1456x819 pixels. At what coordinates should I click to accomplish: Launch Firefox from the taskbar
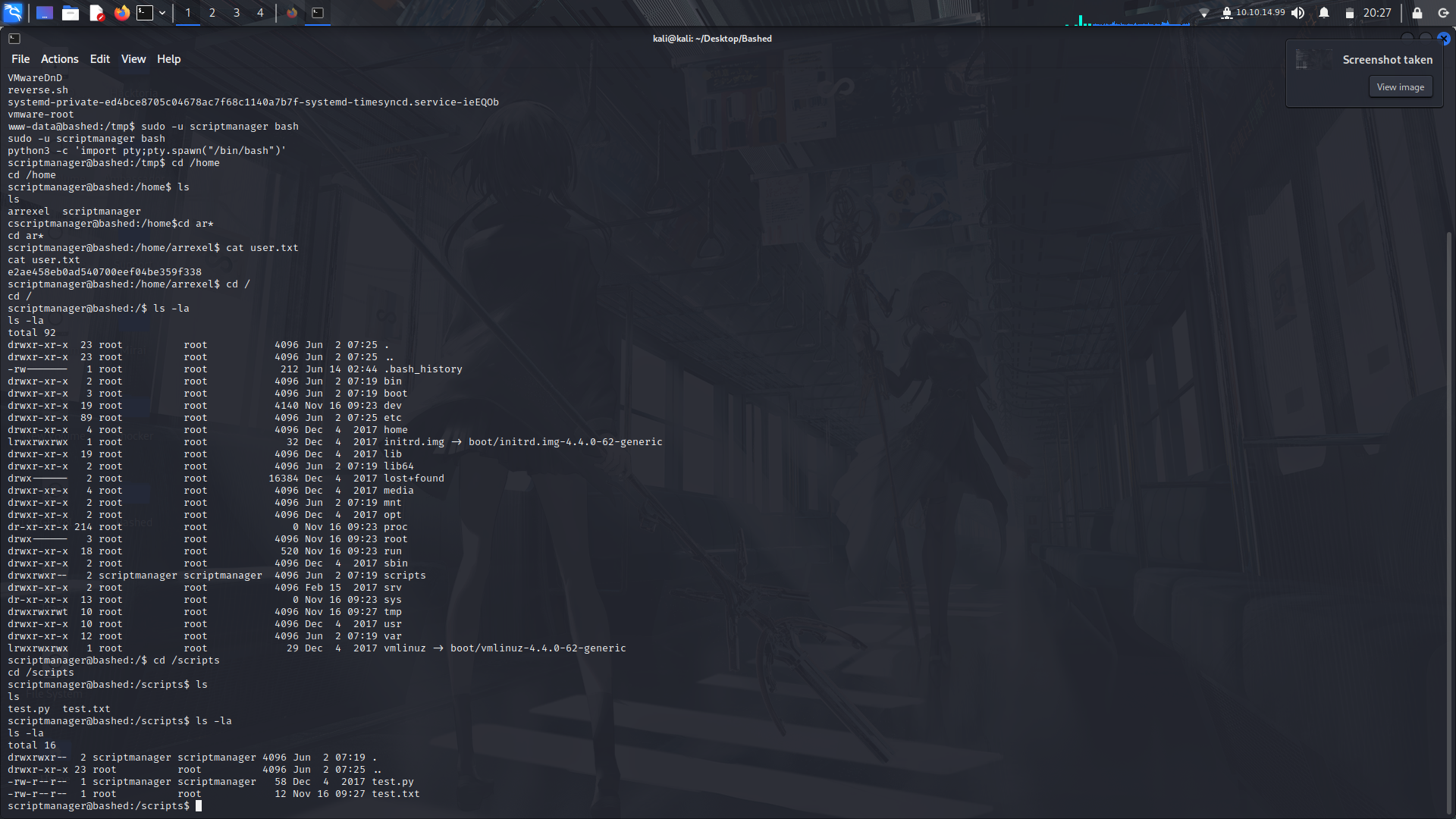tap(121, 13)
